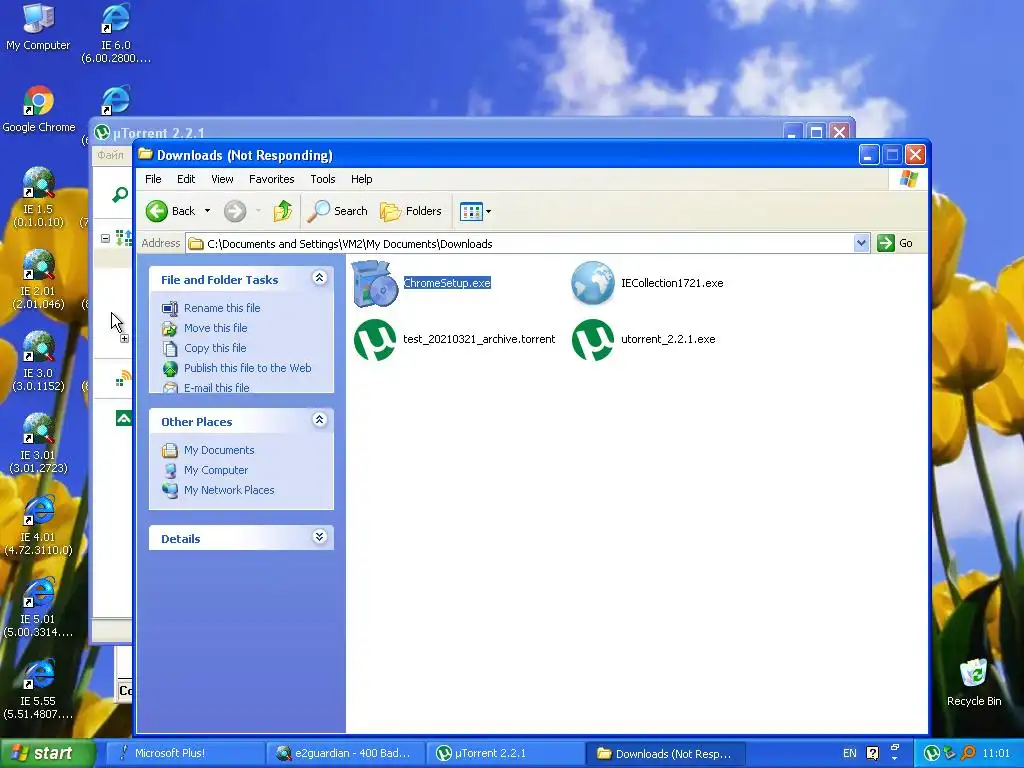
Task: Switch to µTorrent 2.2.1 taskbar button
Action: (x=506, y=753)
